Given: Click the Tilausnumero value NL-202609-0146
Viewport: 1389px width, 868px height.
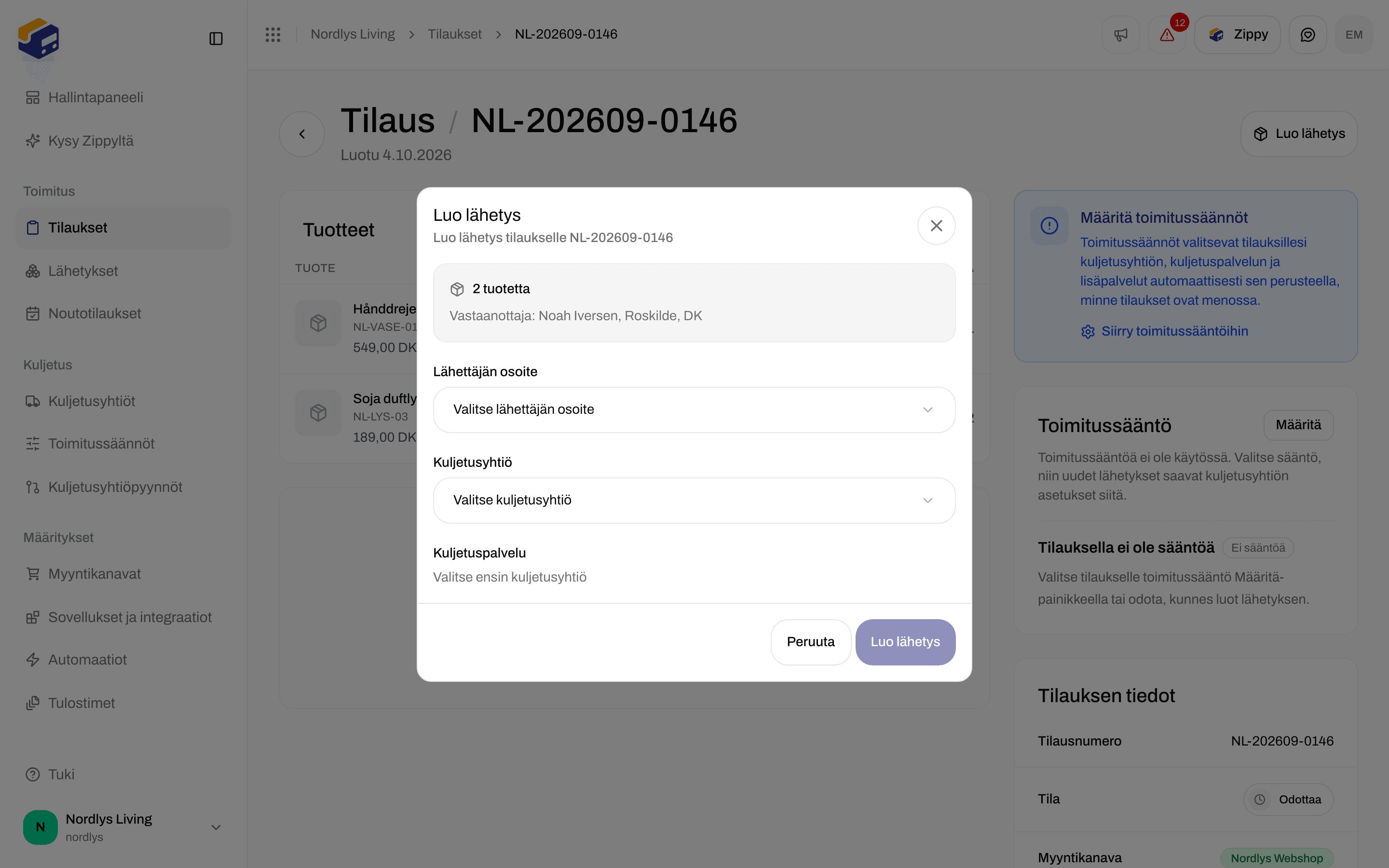Looking at the screenshot, I should click(x=1282, y=741).
